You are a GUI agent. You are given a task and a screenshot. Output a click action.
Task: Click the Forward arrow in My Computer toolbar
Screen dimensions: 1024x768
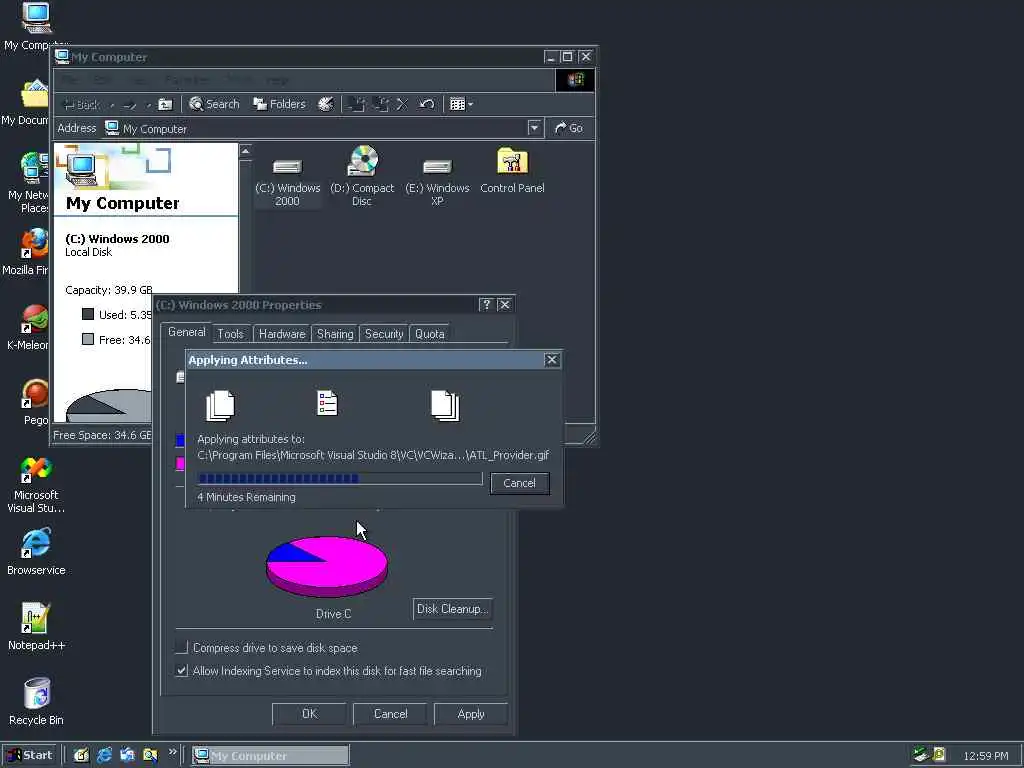[129, 104]
